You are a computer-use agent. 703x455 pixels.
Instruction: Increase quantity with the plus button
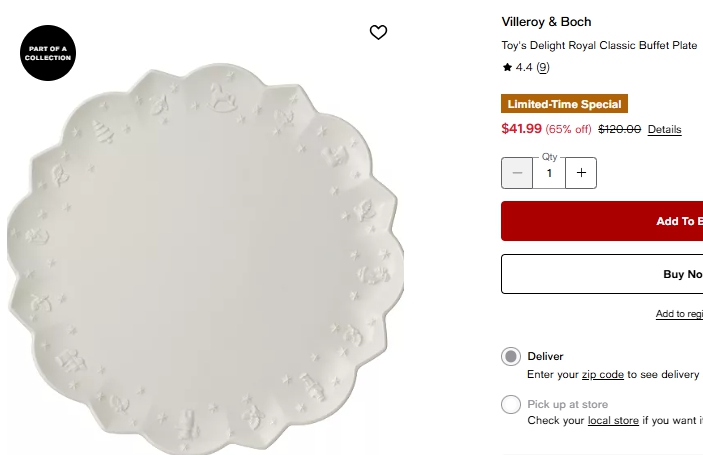click(581, 172)
